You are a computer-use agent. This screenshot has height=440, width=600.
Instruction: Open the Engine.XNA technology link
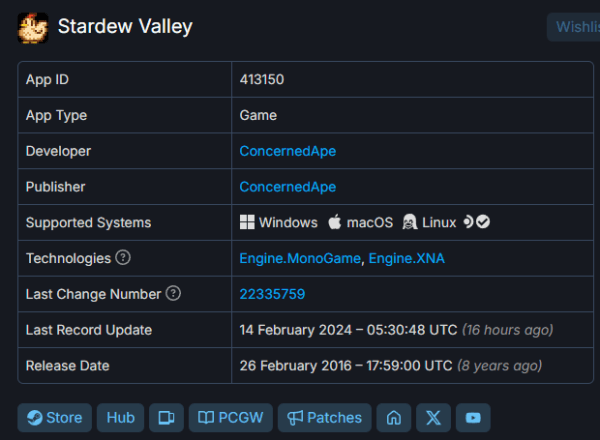(x=406, y=258)
